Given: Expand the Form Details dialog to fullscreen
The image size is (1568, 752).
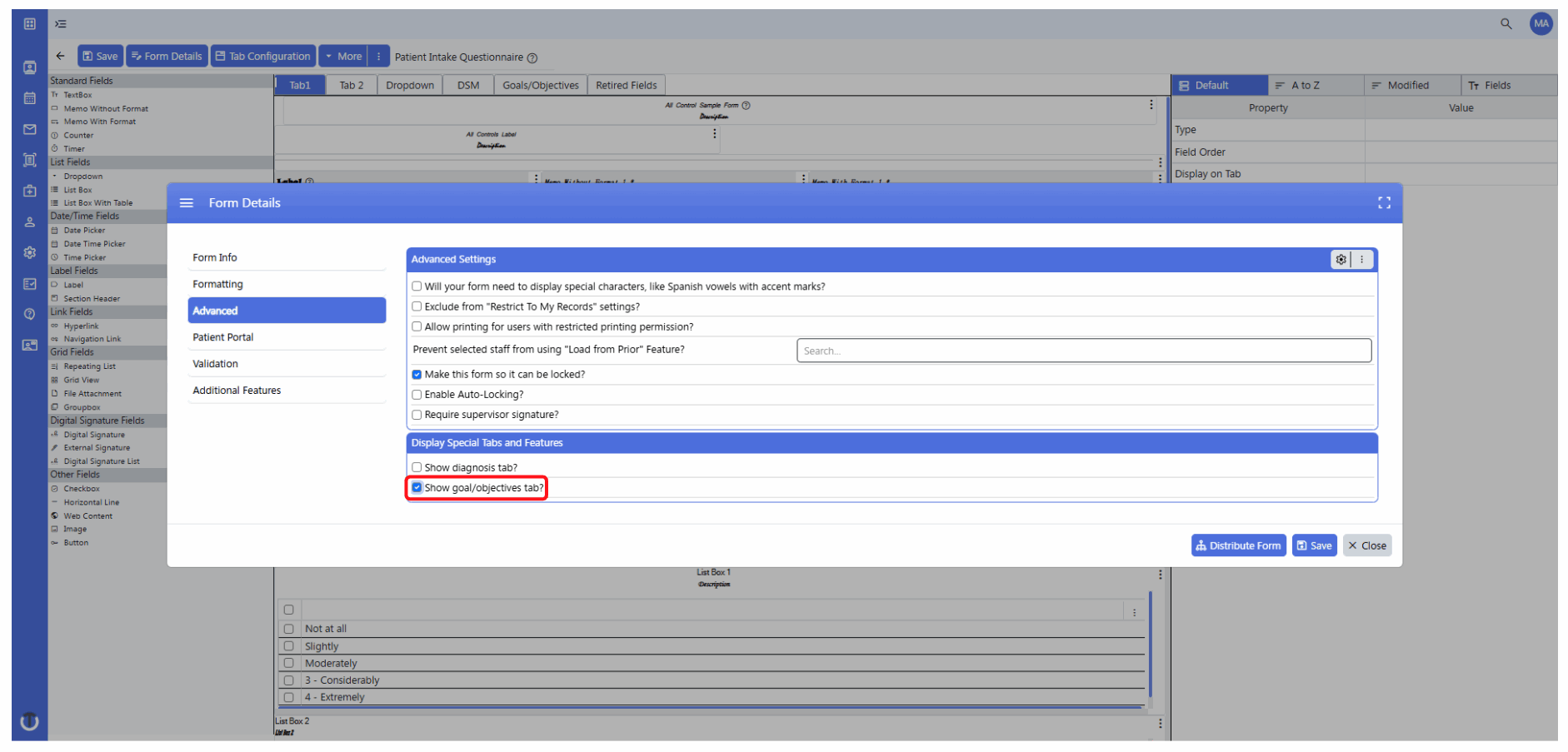Looking at the screenshot, I should click(1384, 203).
